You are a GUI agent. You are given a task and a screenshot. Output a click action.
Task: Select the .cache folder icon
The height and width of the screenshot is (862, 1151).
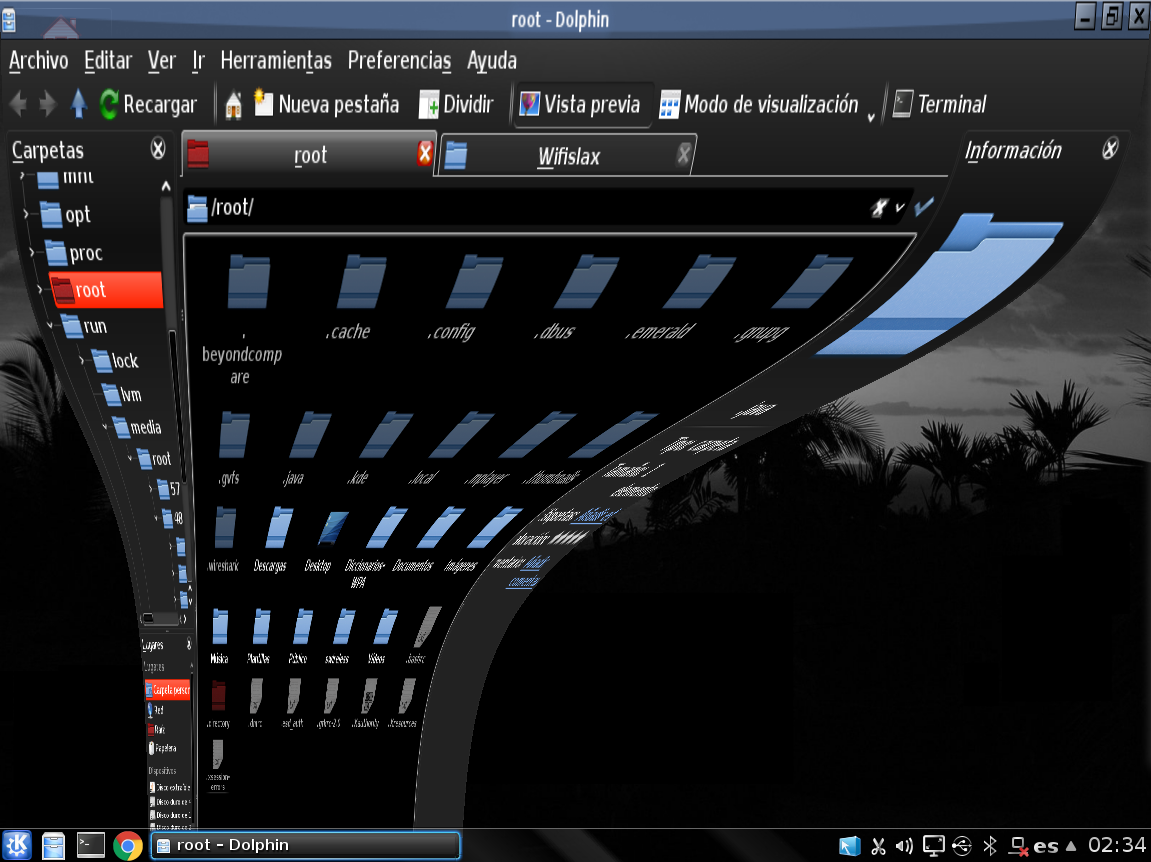pos(361,281)
